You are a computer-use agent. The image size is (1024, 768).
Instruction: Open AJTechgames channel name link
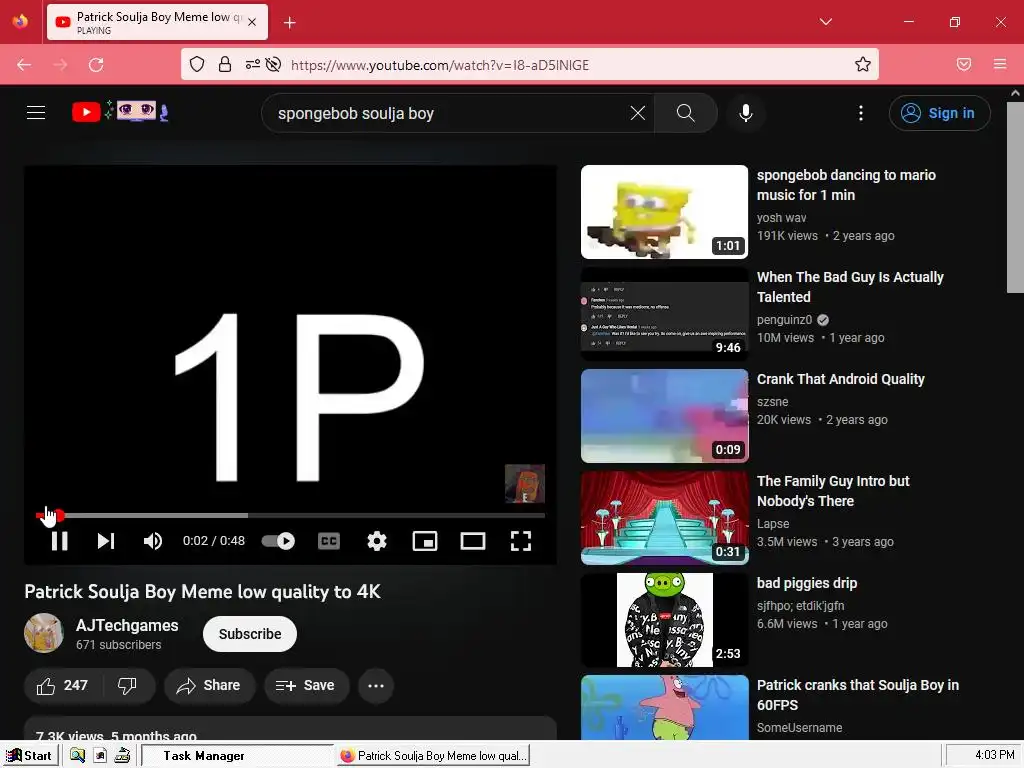click(x=127, y=625)
